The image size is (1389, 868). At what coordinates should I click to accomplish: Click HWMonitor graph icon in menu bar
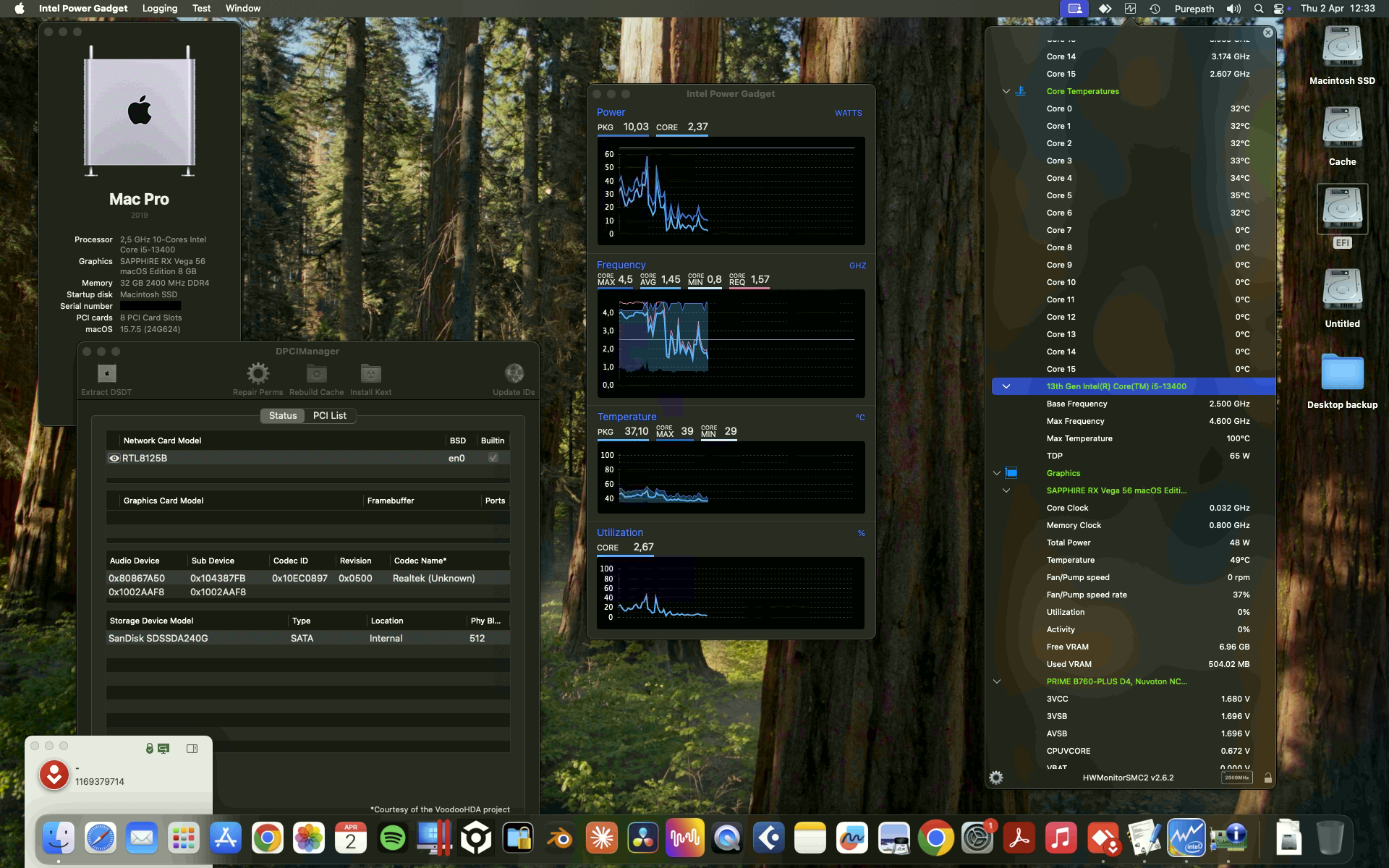click(x=1130, y=9)
